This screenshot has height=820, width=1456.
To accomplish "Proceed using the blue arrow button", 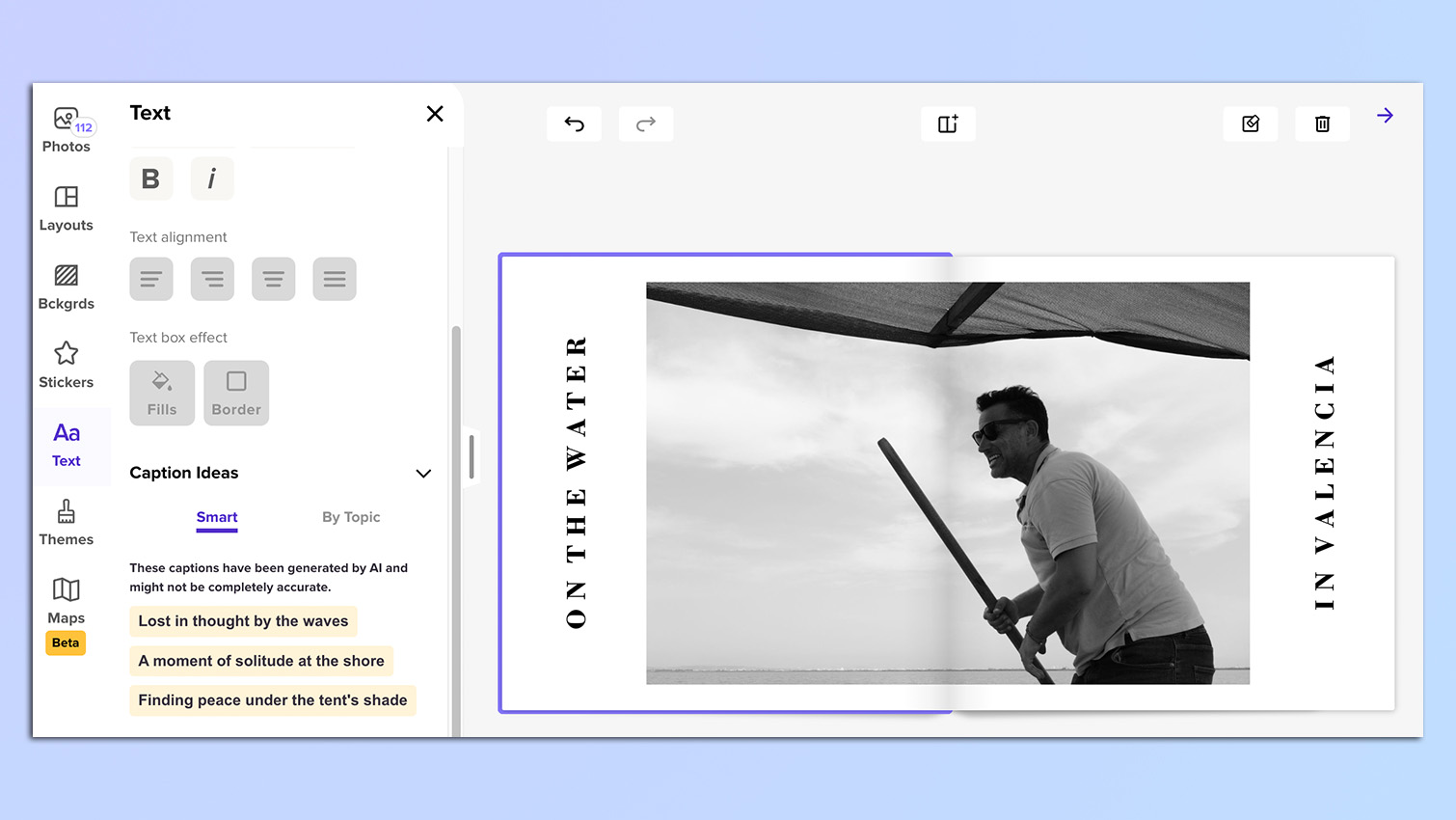I will pyautogui.click(x=1386, y=115).
